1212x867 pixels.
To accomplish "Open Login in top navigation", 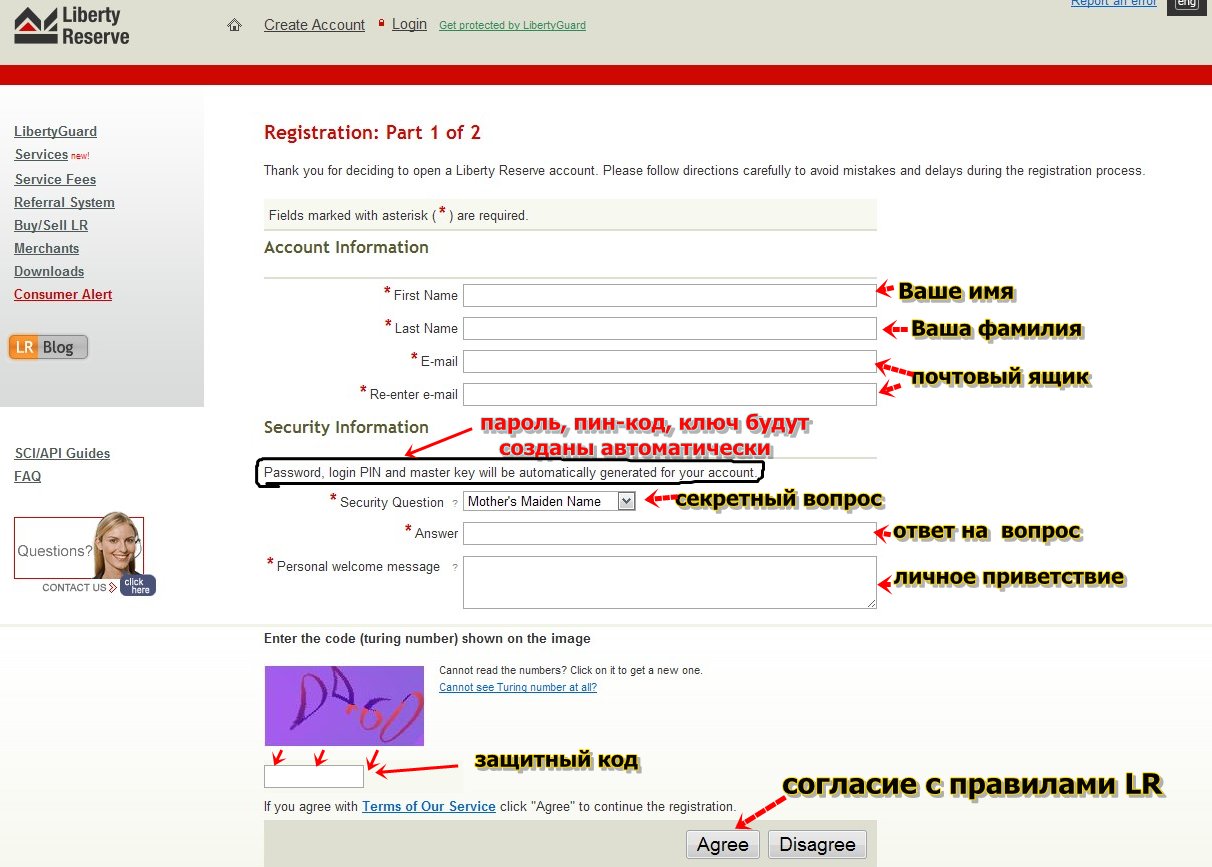I will (x=409, y=24).
